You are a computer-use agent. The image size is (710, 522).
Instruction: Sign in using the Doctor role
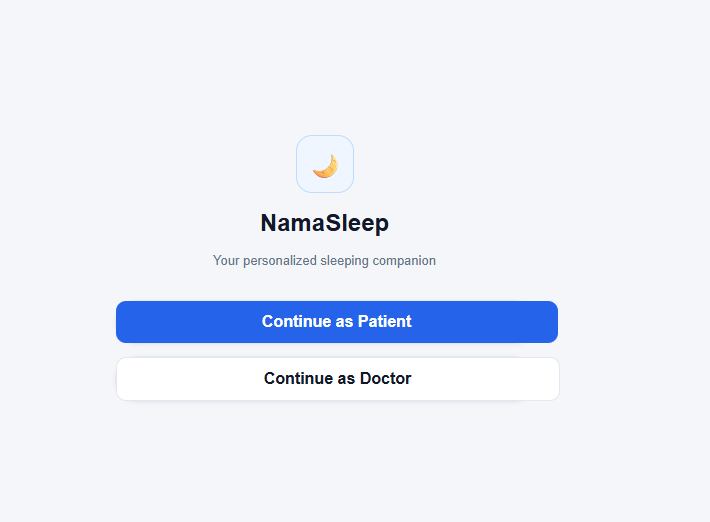[337, 379]
